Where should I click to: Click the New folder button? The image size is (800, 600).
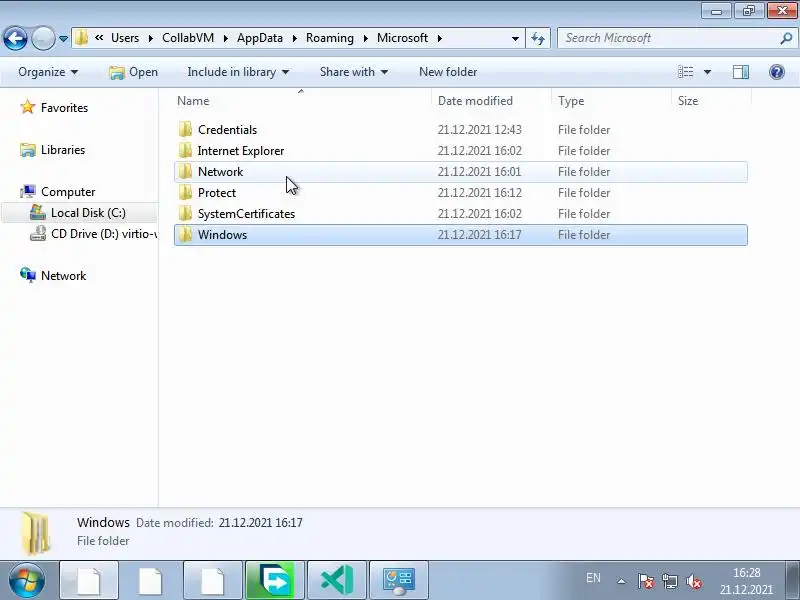click(448, 72)
